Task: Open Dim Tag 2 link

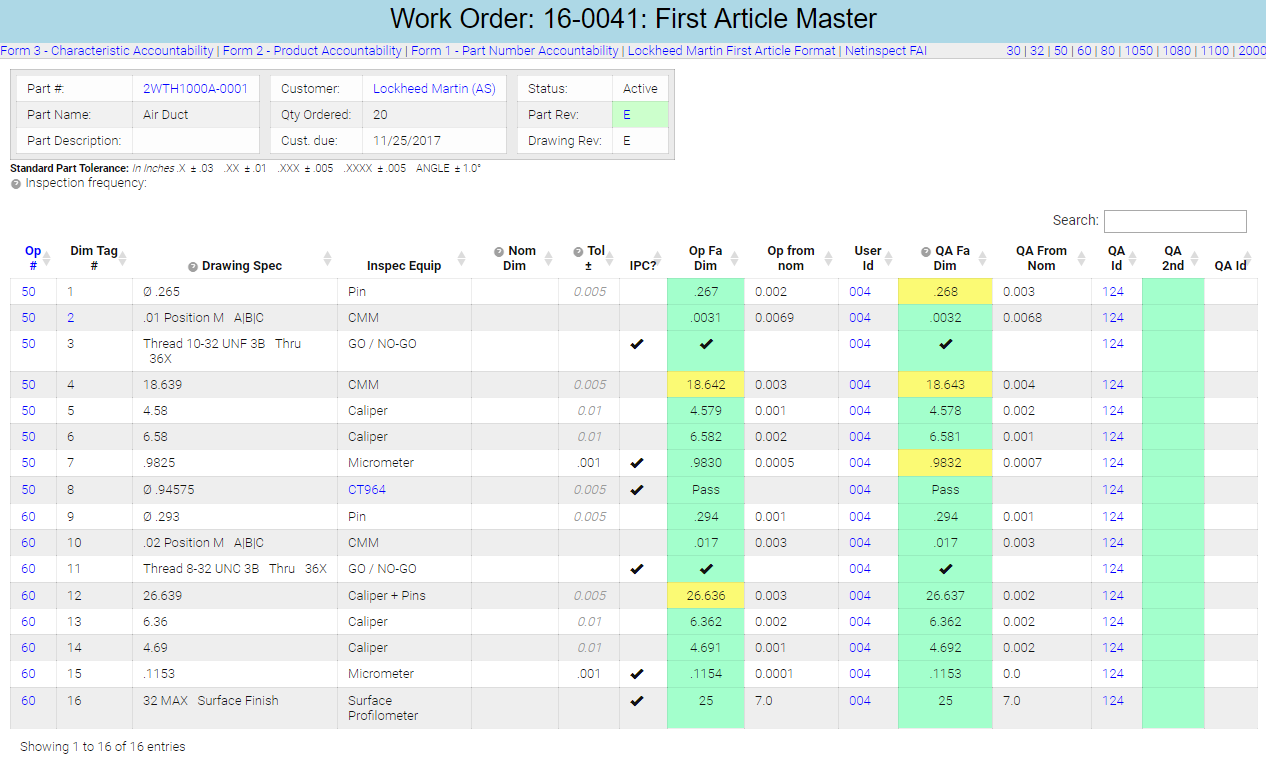Action: (x=71, y=318)
